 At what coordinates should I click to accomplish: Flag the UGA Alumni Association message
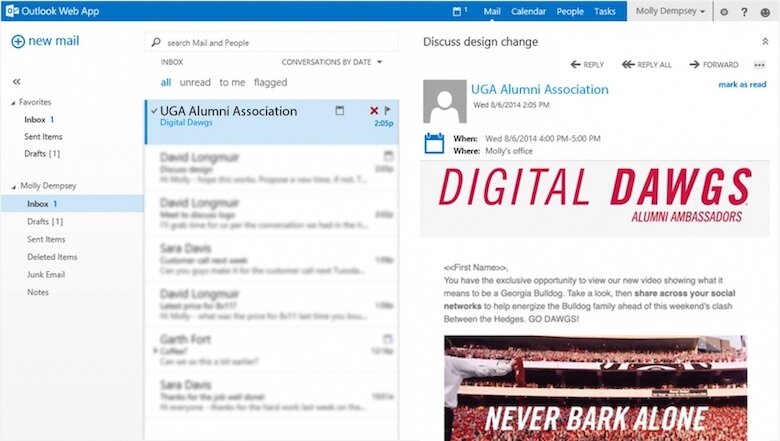click(x=388, y=110)
